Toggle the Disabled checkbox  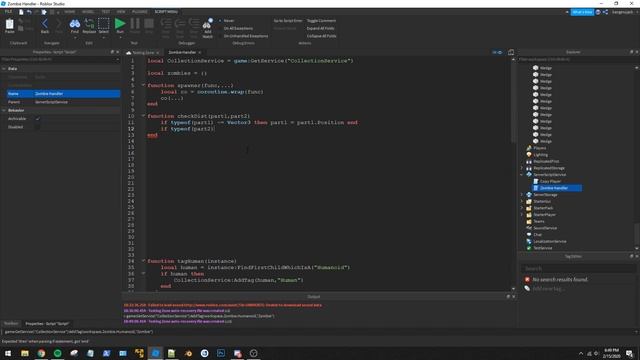(x=38, y=127)
